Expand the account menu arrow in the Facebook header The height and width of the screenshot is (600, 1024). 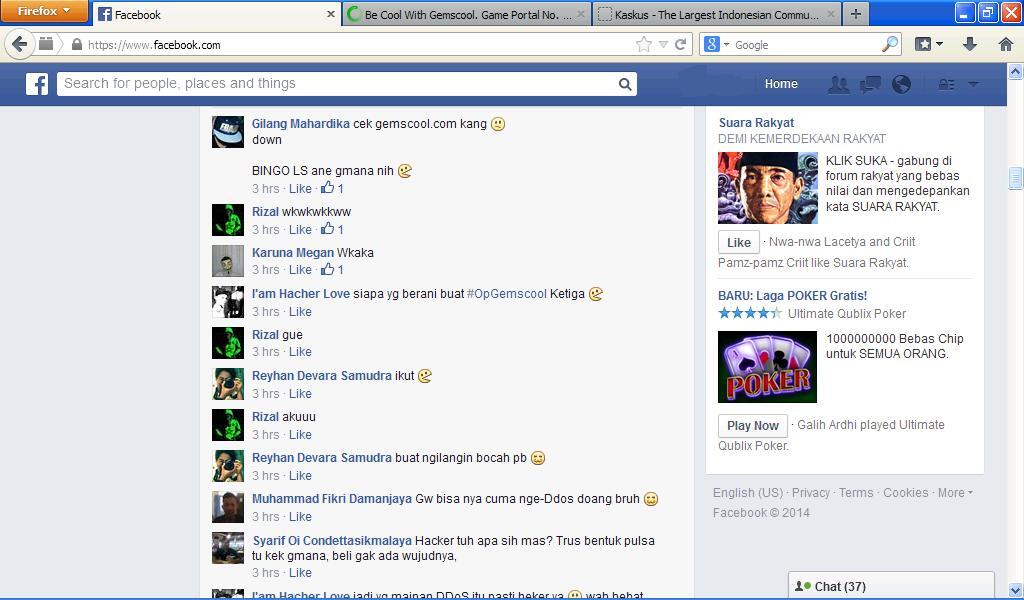point(974,84)
